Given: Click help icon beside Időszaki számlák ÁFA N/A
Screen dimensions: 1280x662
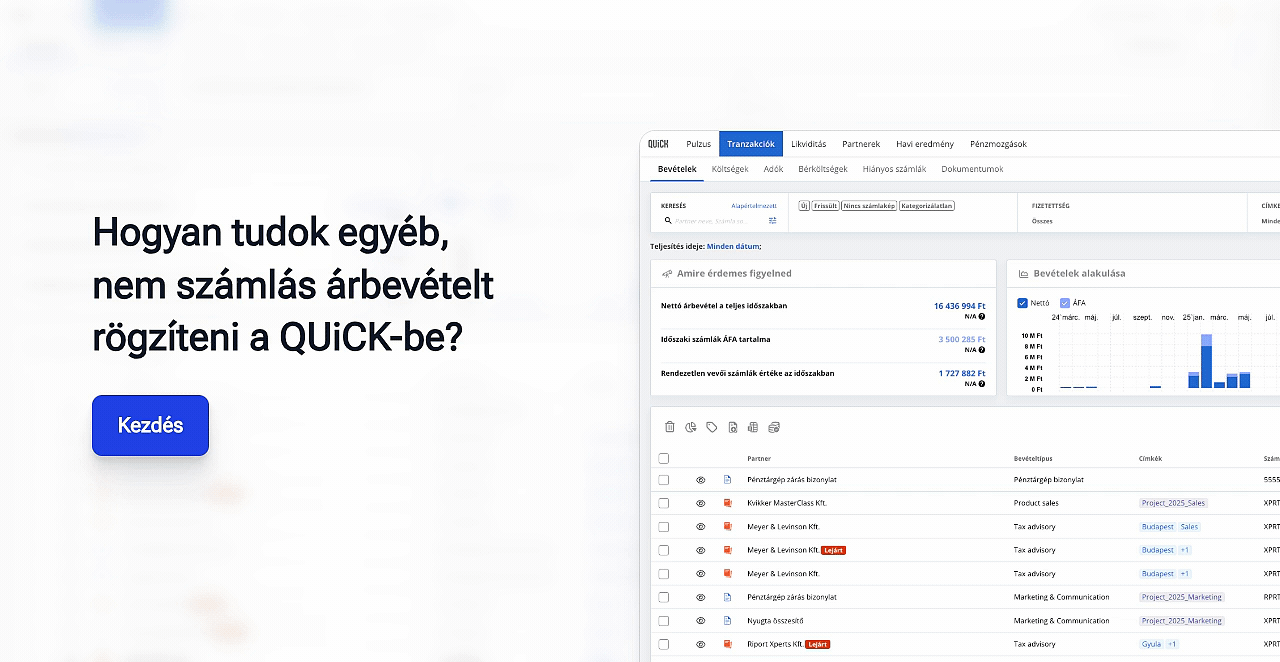Looking at the screenshot, I should coord(982,350).
